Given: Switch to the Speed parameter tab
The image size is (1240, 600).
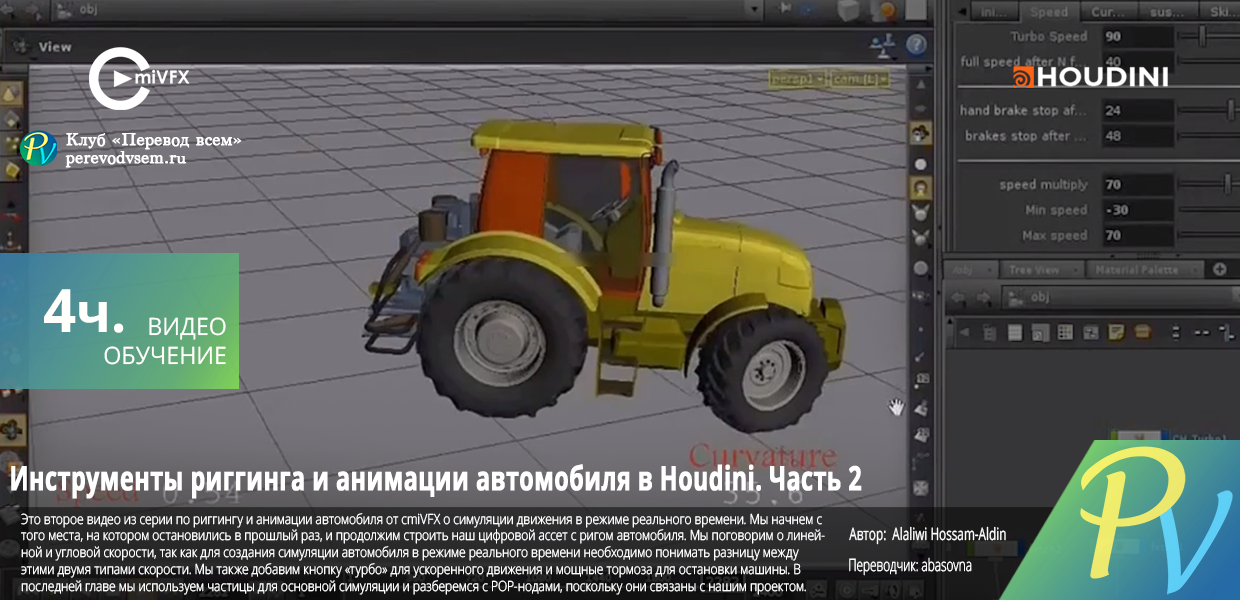Looking at the screenshot, I should (x=1049, y=13).
